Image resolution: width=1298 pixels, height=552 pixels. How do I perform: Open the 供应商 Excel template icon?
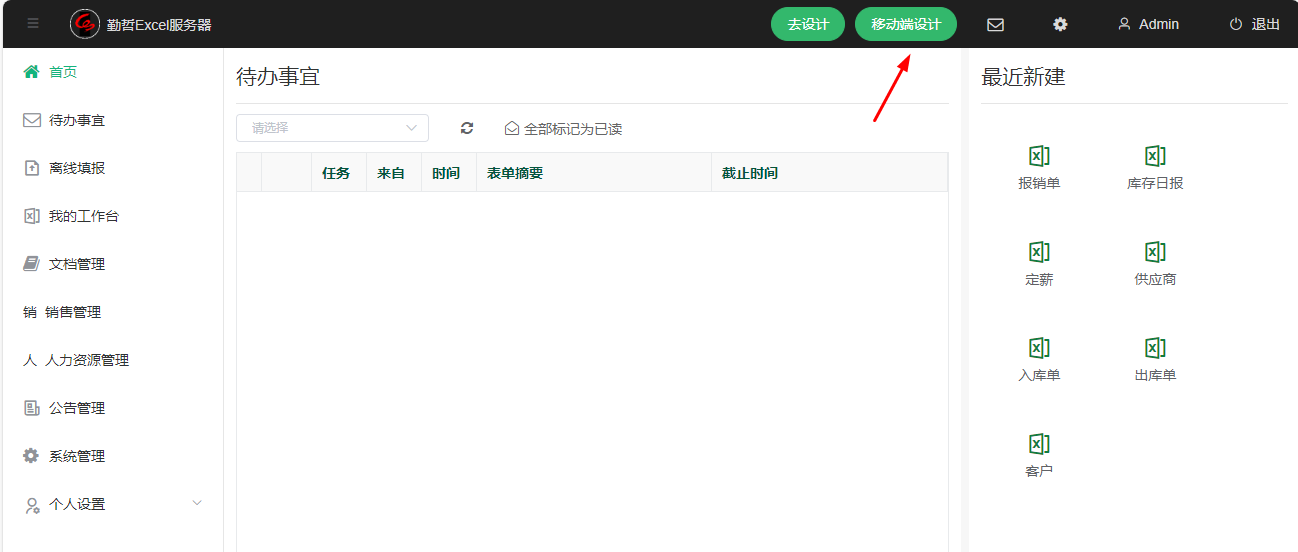pos(1155,253)
